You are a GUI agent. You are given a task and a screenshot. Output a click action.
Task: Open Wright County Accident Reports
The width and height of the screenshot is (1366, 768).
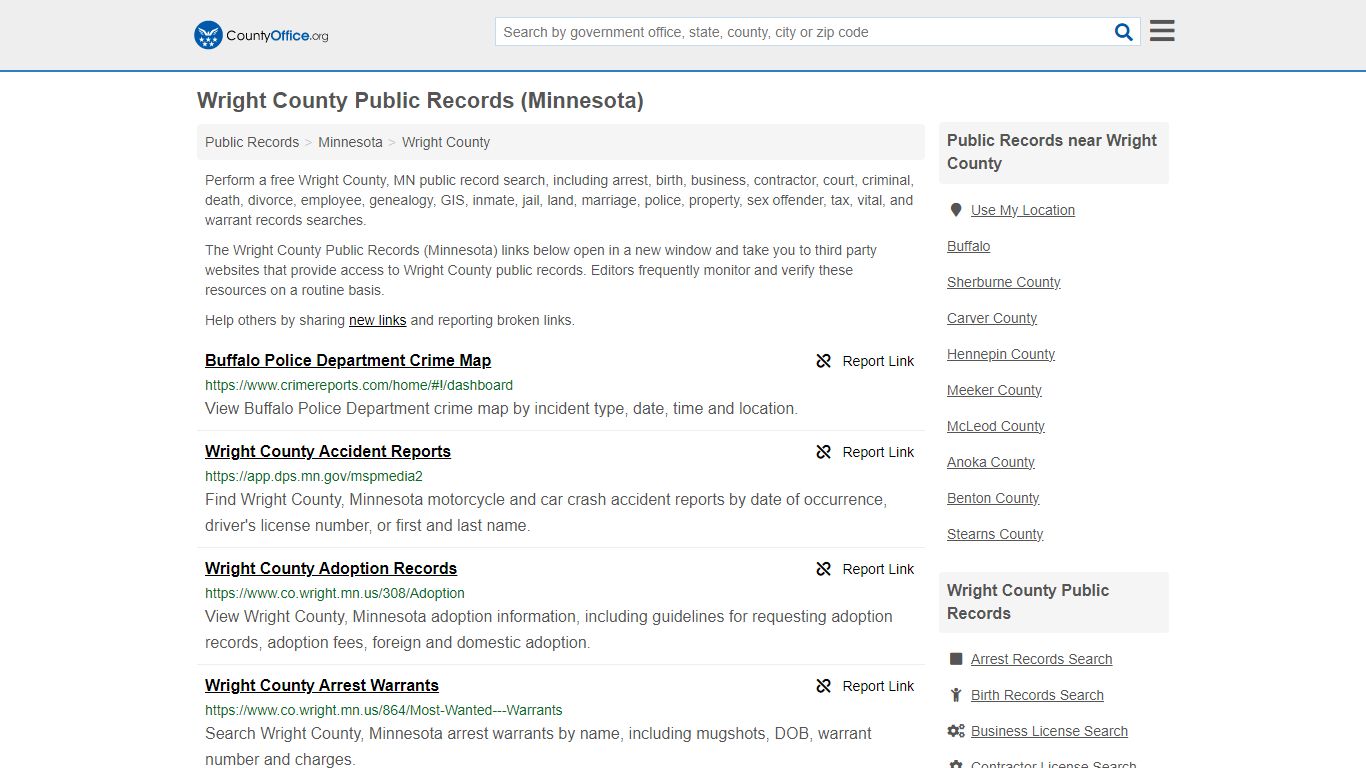pyautogui.click(x=328, y=451)
